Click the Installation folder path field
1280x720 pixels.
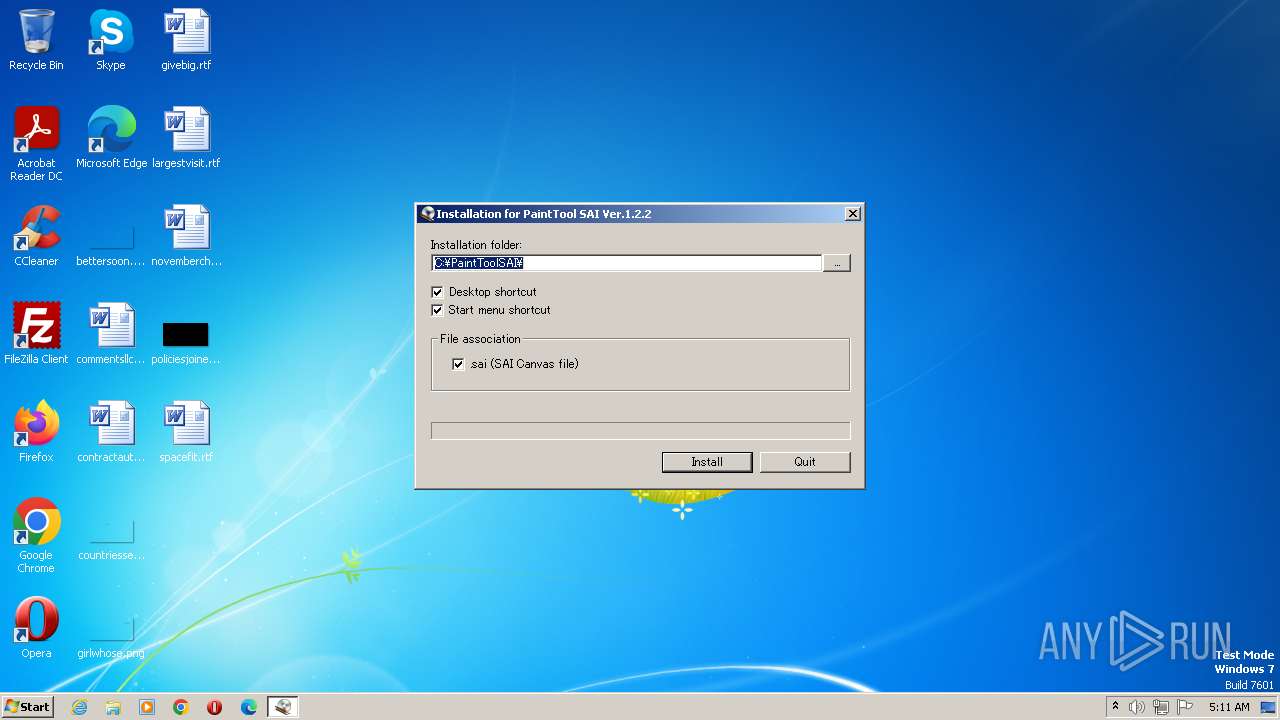click(627, 263)
